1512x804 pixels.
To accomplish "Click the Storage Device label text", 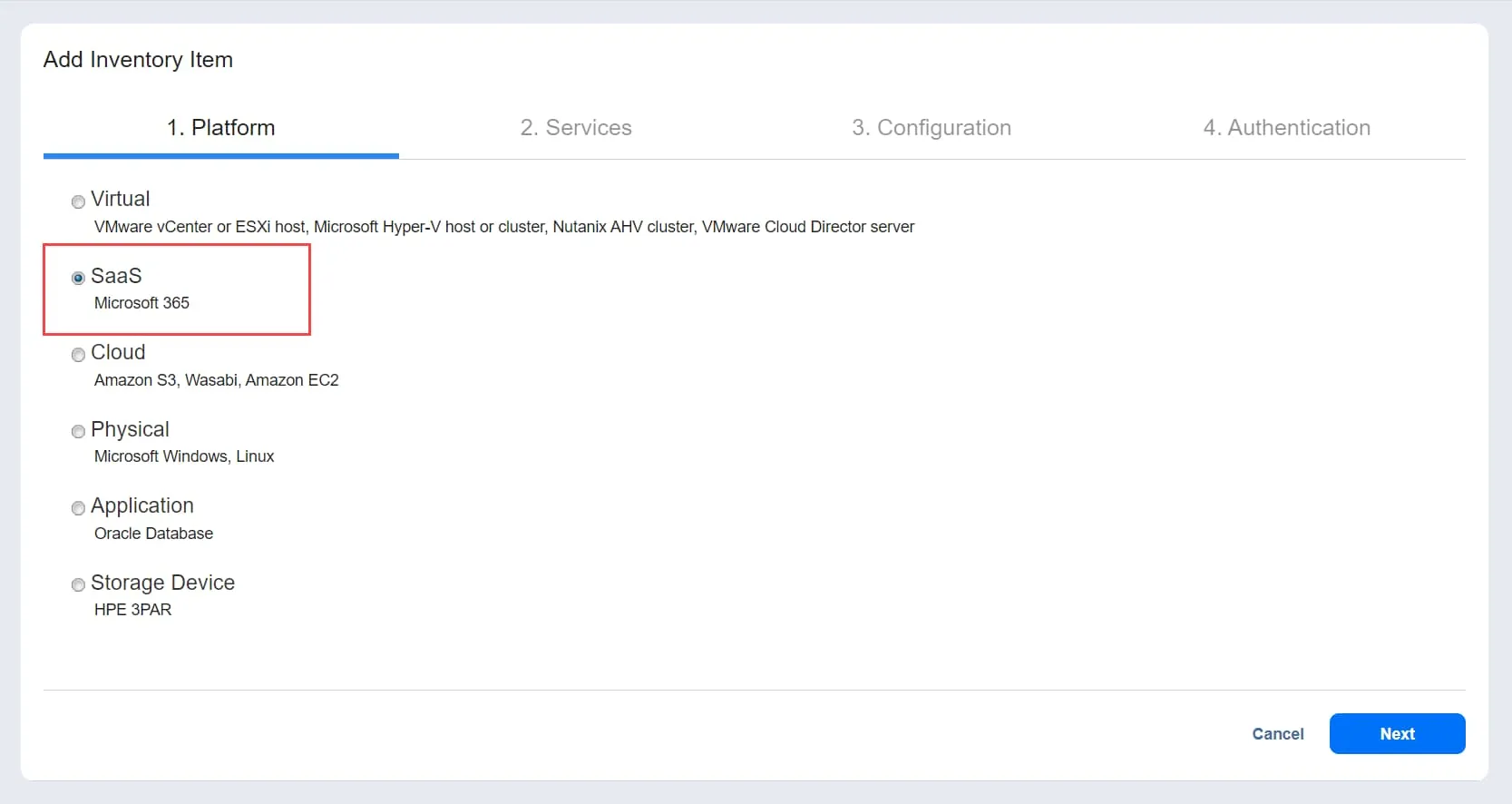I will tap(162, 583).
